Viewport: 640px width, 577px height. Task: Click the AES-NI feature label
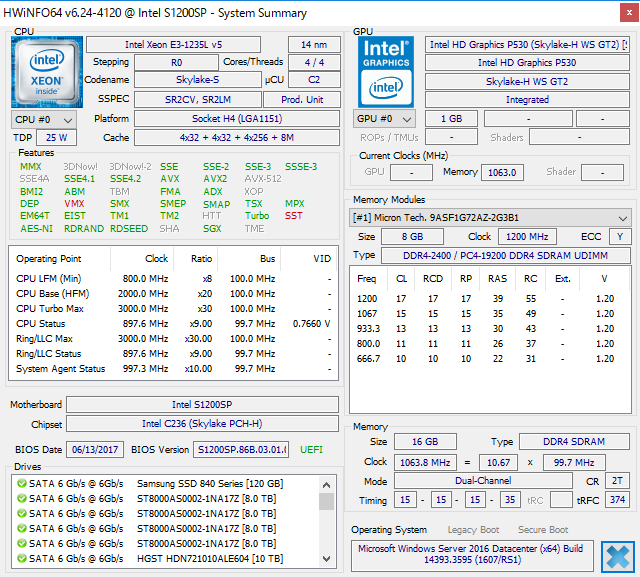click(x=36, y=229)
